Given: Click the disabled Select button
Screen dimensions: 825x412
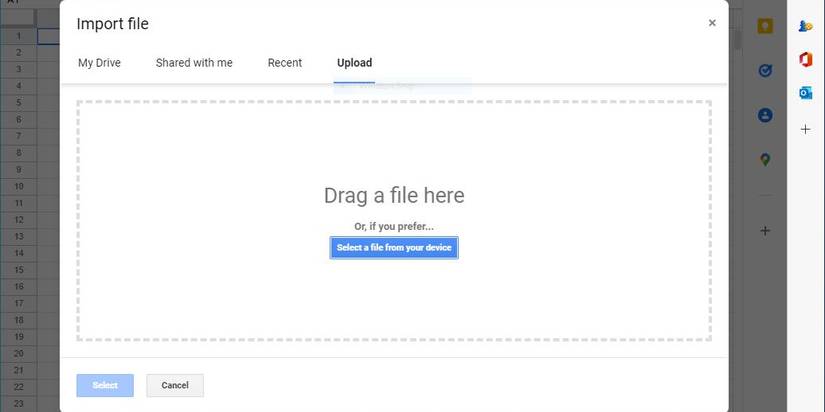Looking at the screenshot, I should 105,386.
